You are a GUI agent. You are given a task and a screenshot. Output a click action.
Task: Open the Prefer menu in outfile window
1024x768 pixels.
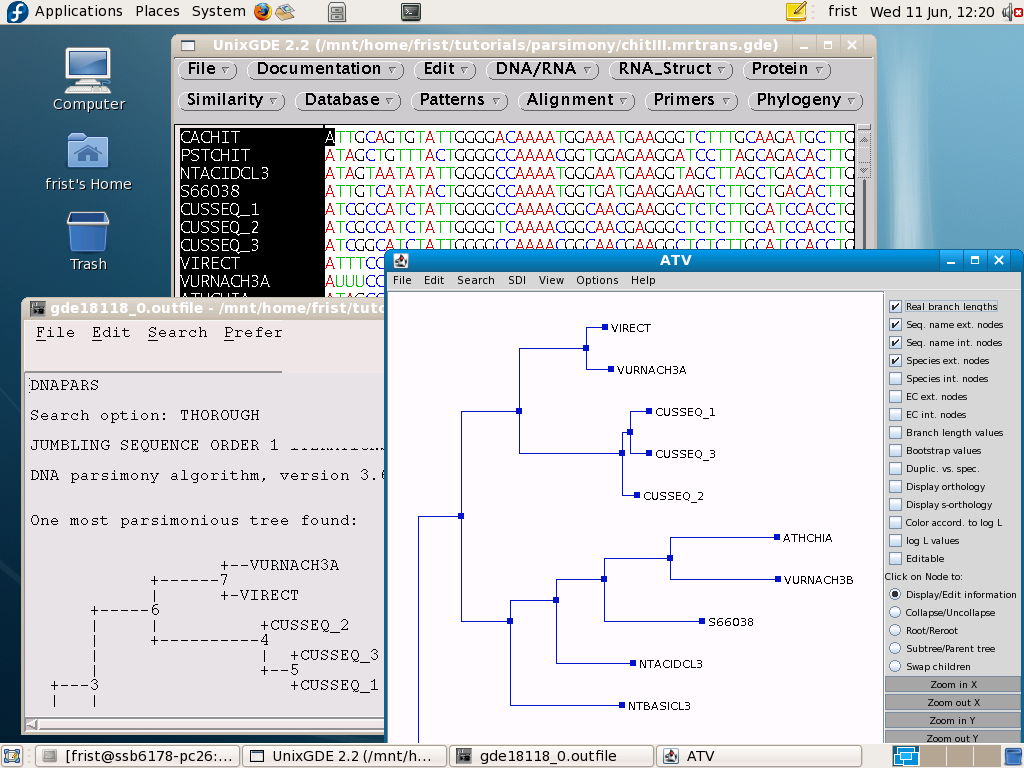click(x=253, y=333)
